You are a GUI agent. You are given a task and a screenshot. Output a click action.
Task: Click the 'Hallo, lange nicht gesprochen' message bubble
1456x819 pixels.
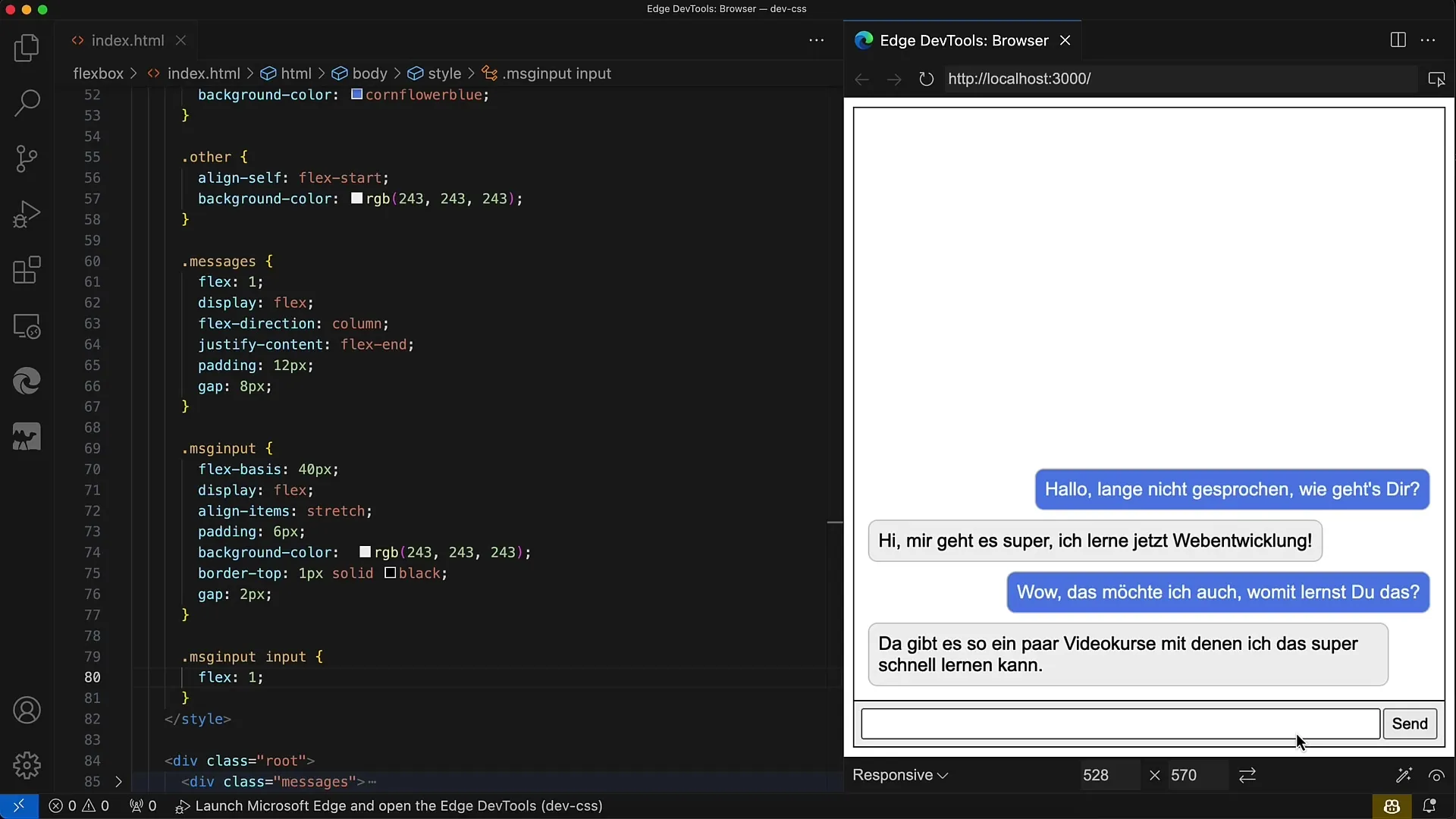tap(1232, 489)
